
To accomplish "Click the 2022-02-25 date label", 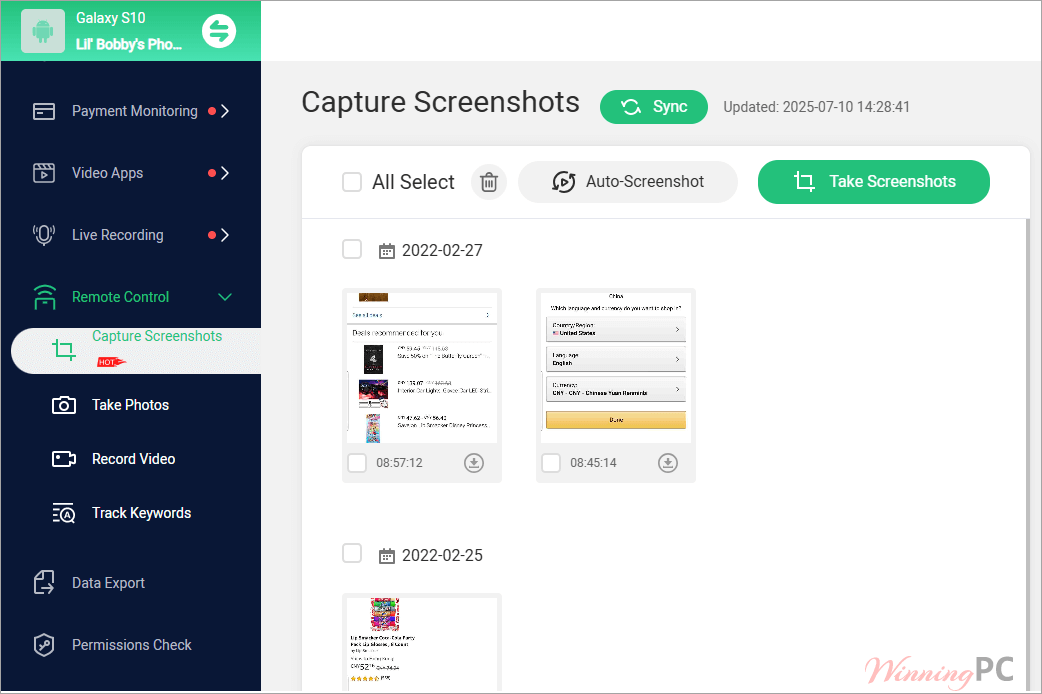I will (x=442, y=555).
